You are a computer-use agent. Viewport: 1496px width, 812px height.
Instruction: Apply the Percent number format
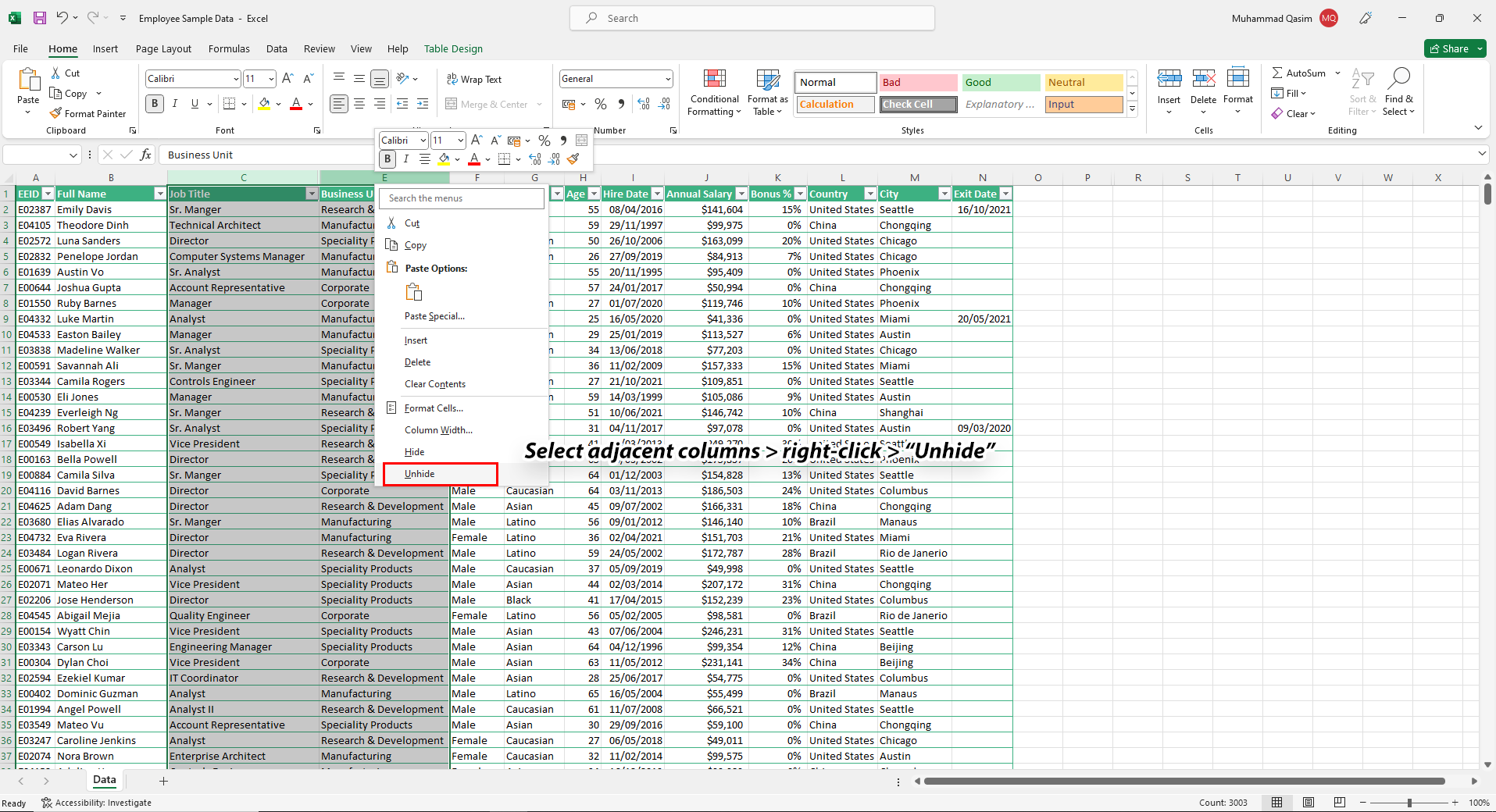pos(600,103)
